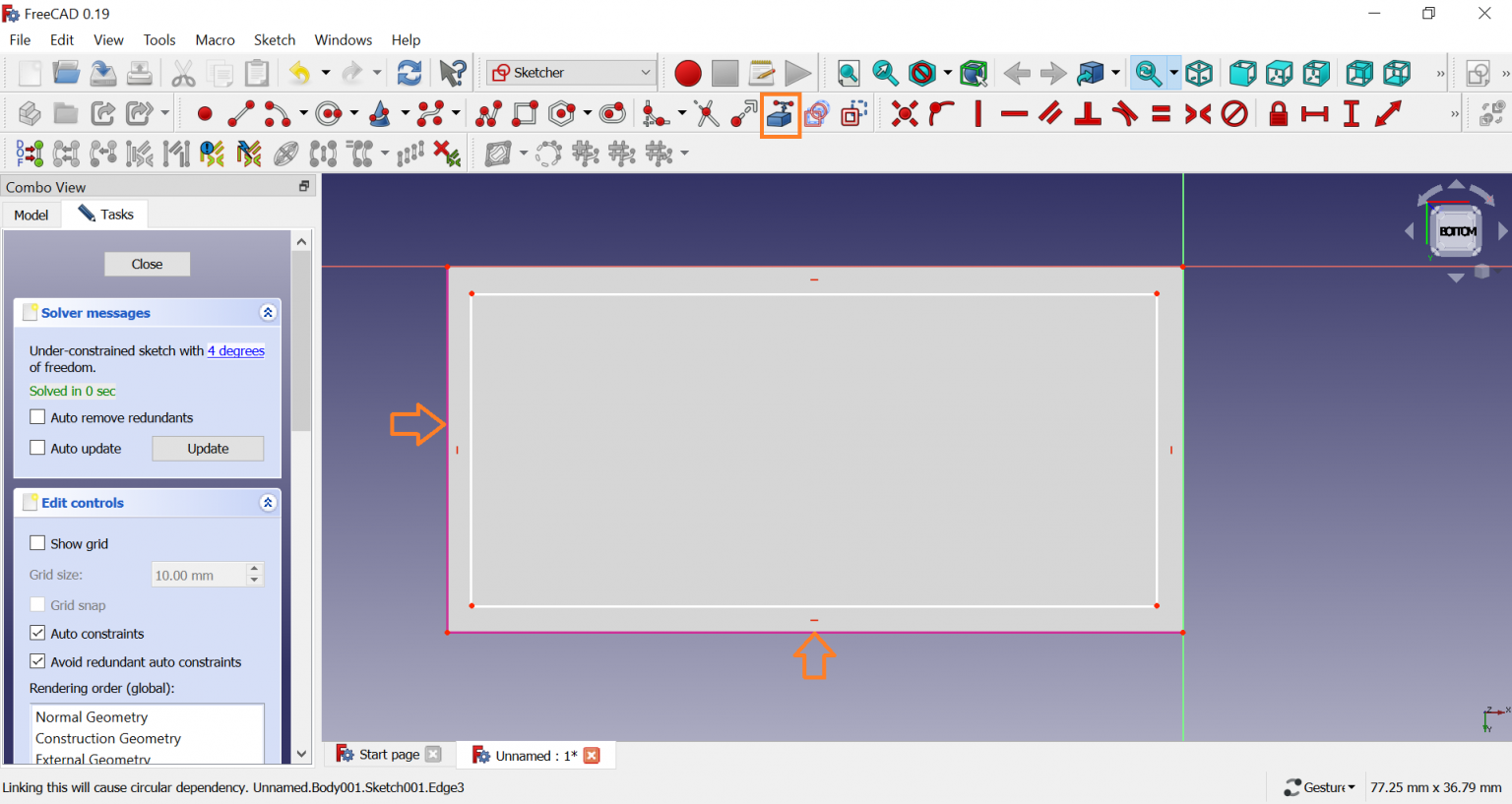1512x804 pixels.
Task: Select the Create rectangle tool
Action: point(526,114)
